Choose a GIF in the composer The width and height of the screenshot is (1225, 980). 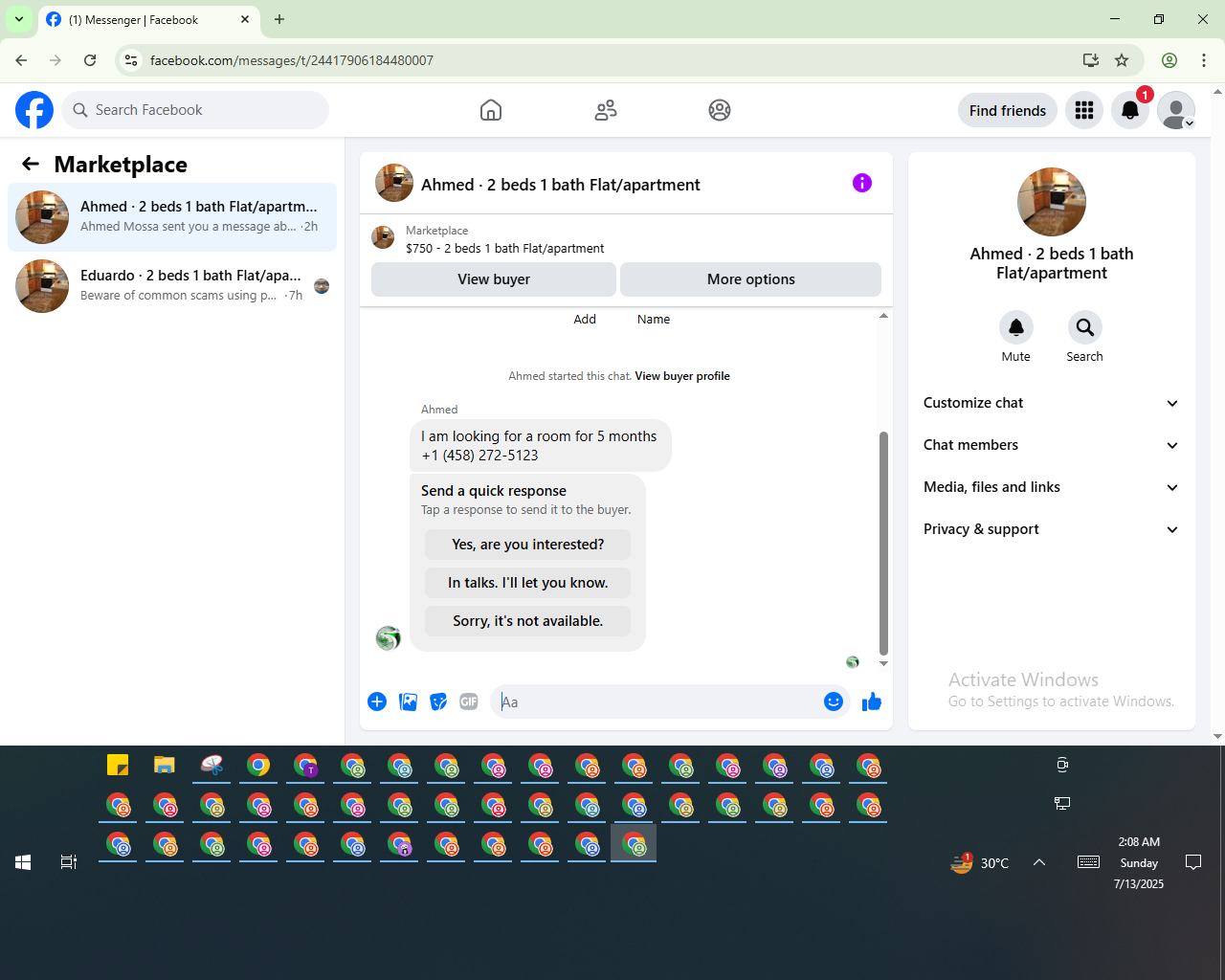469,702
